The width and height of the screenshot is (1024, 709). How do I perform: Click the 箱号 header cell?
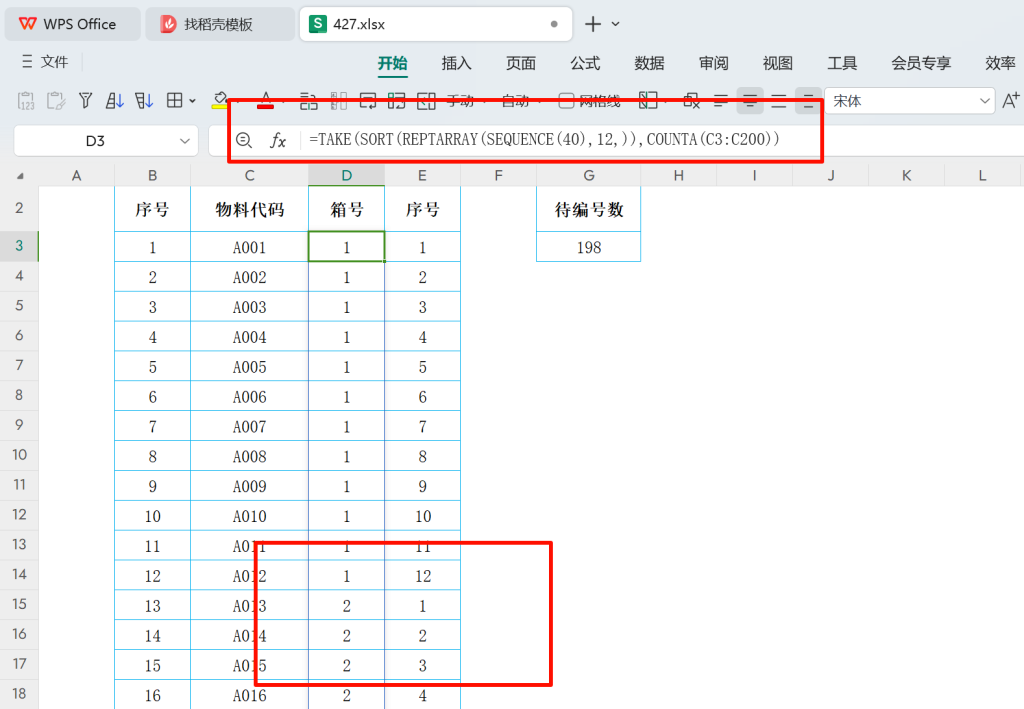coord(346,209)
